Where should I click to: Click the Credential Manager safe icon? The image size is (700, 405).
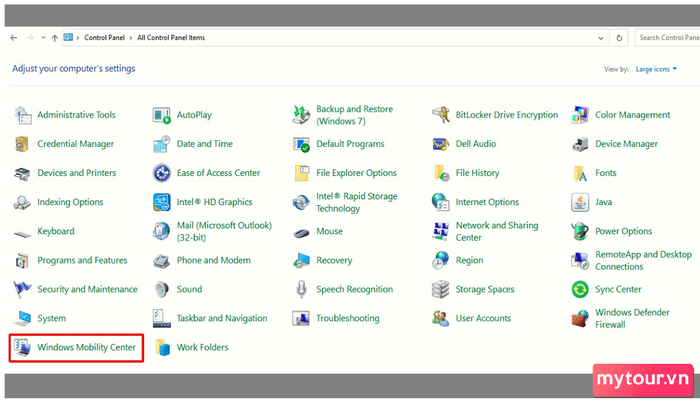pyautogui.click(x=22, y=144)
